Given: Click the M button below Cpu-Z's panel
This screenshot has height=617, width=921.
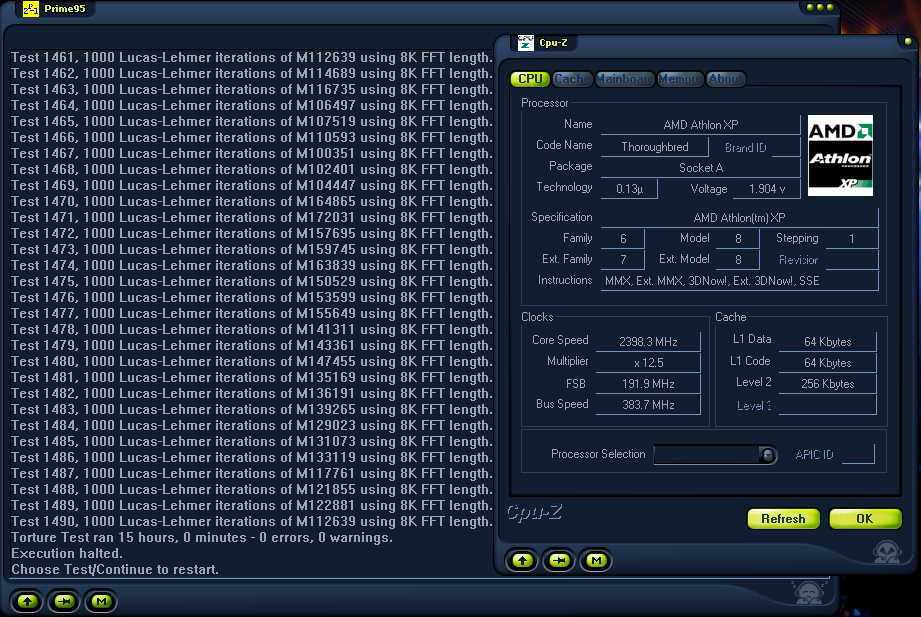Looking at the screenshot, I should click(596, 561).
